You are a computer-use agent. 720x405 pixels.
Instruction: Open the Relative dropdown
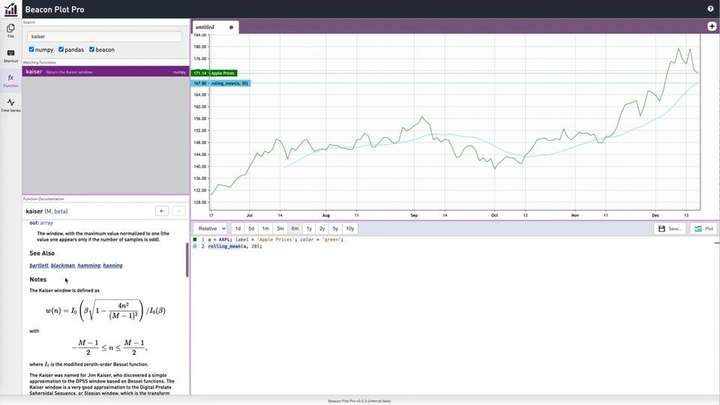tap(211, 228)
